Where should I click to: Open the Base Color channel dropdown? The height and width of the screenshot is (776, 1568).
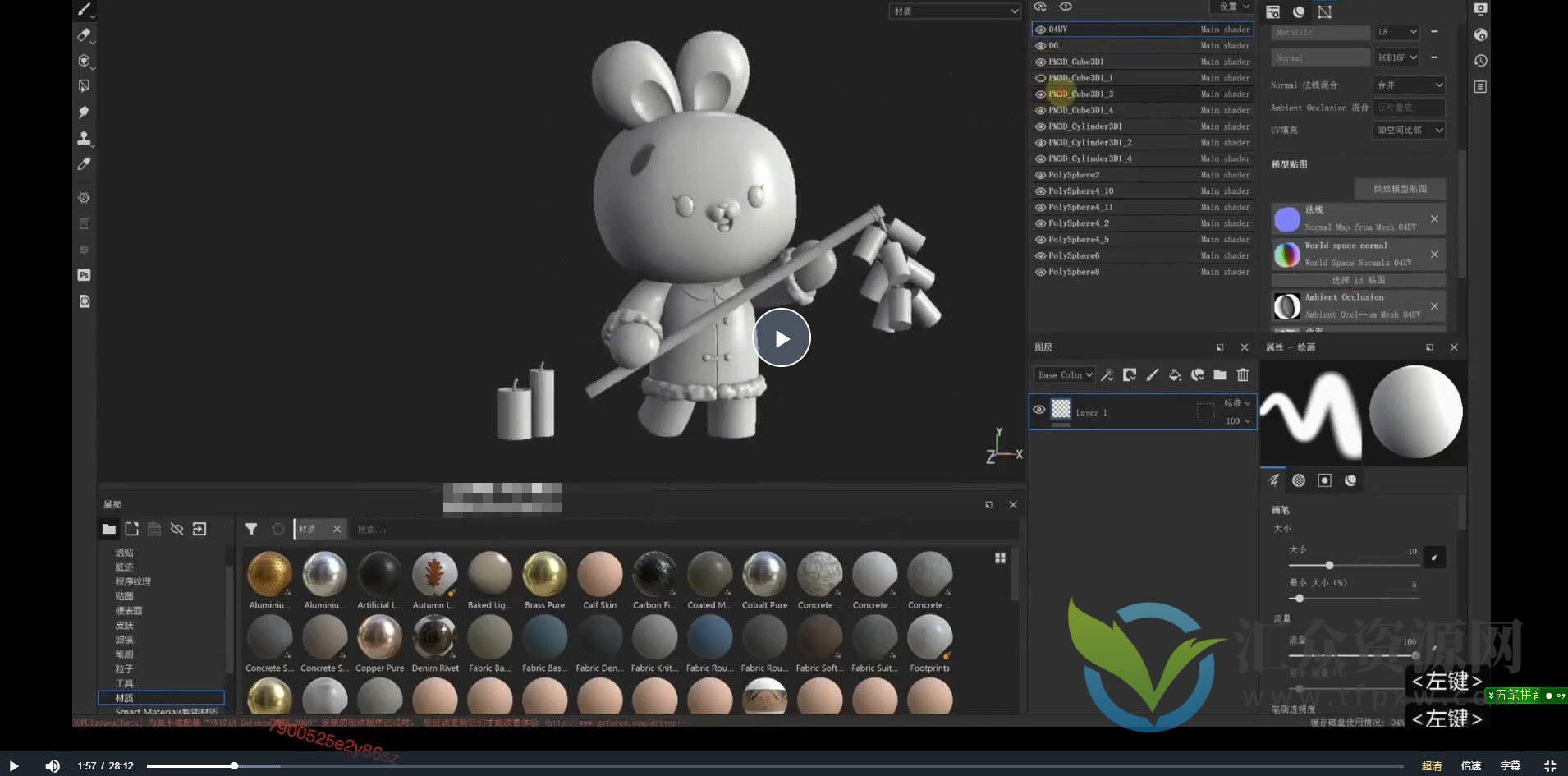[1065, 375]
